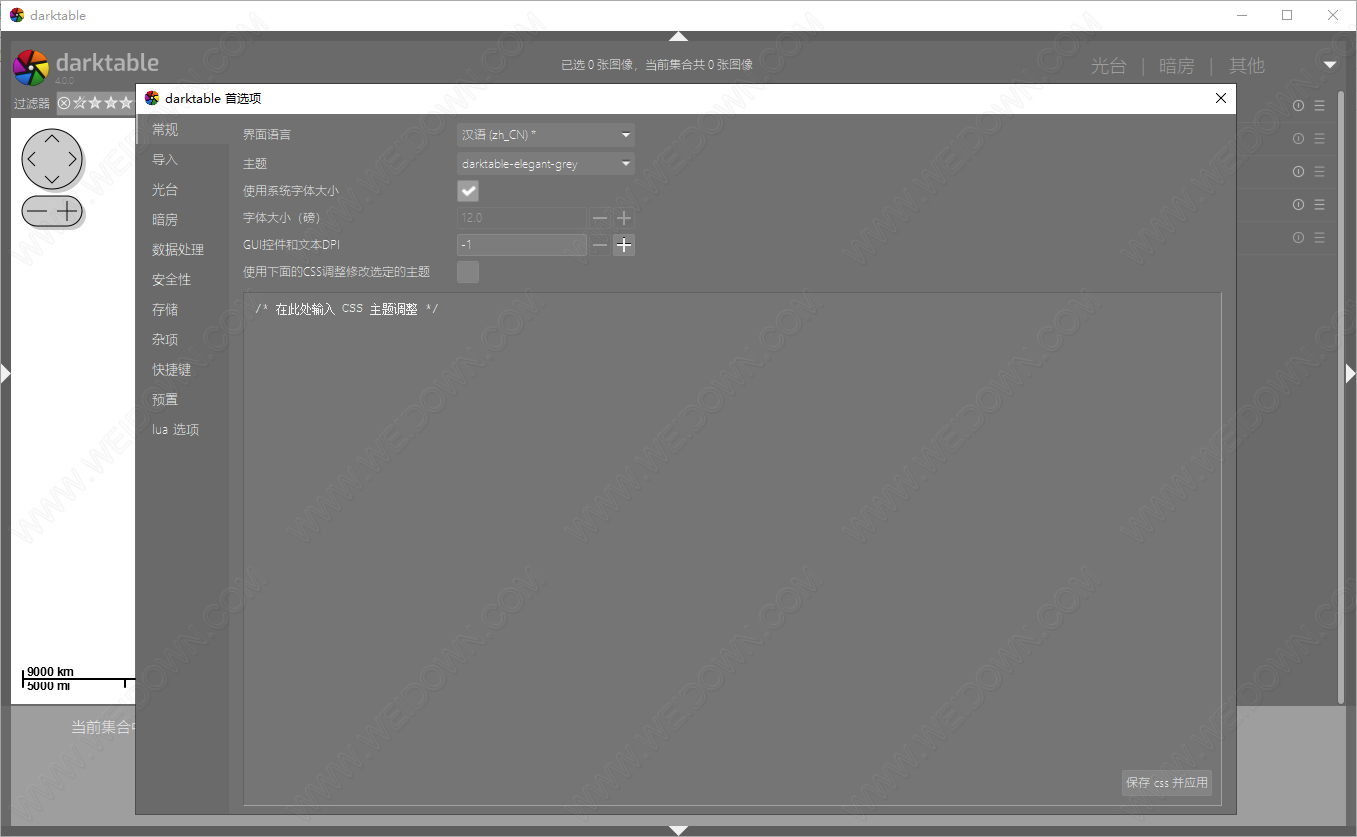This screenshot has width=1357, height=837.
Task: Collapse the left panel triangle
Action: [5, 373]
